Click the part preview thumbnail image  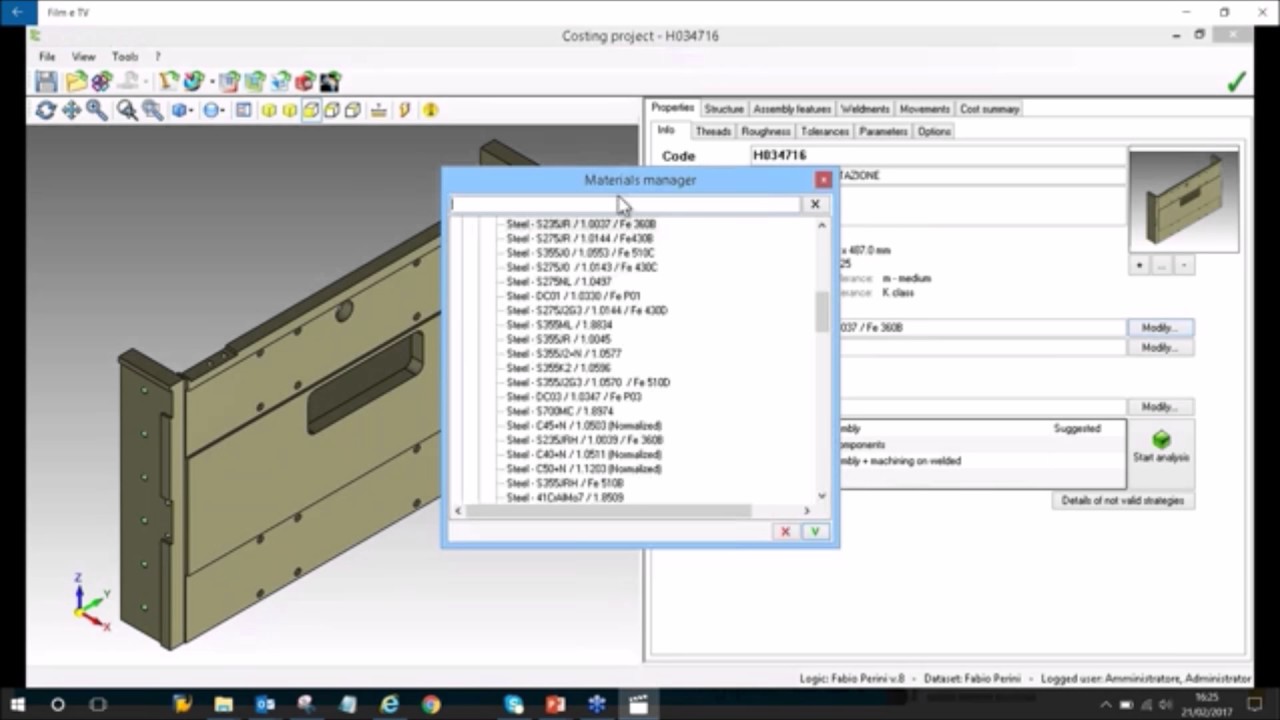1184,200
